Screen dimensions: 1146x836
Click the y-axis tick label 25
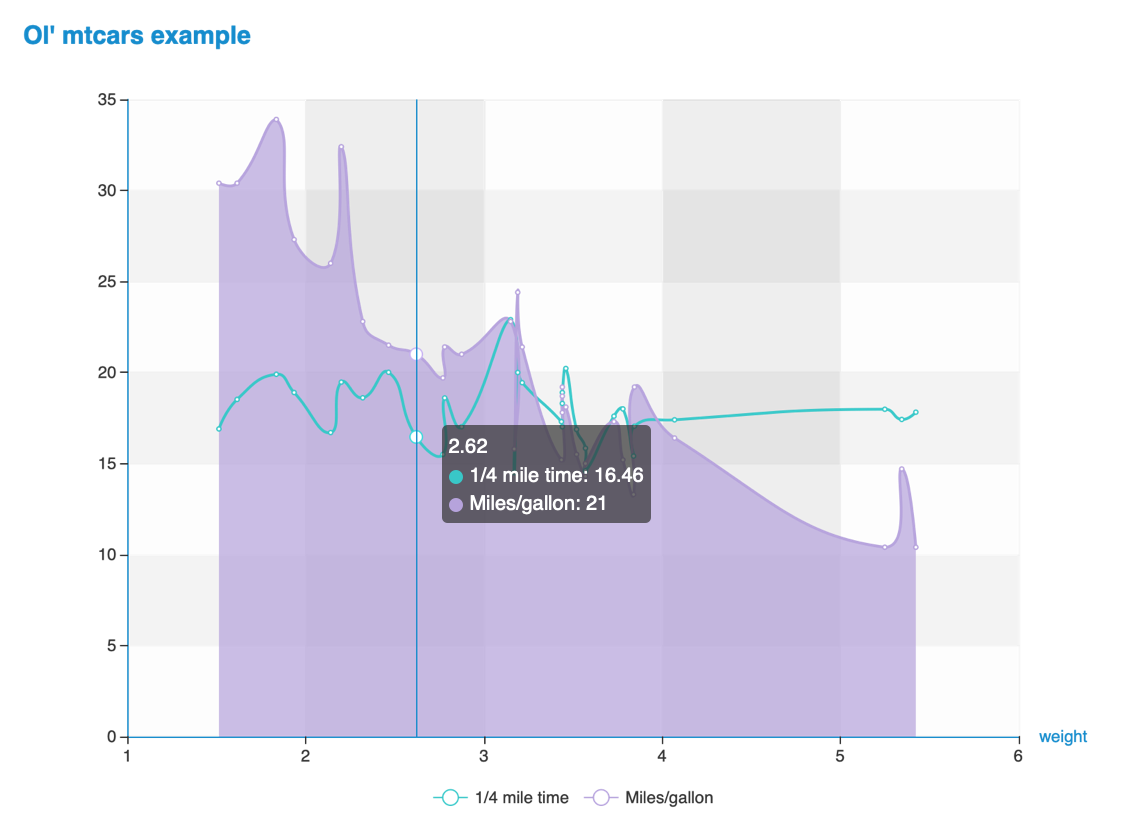coord(107,282)
